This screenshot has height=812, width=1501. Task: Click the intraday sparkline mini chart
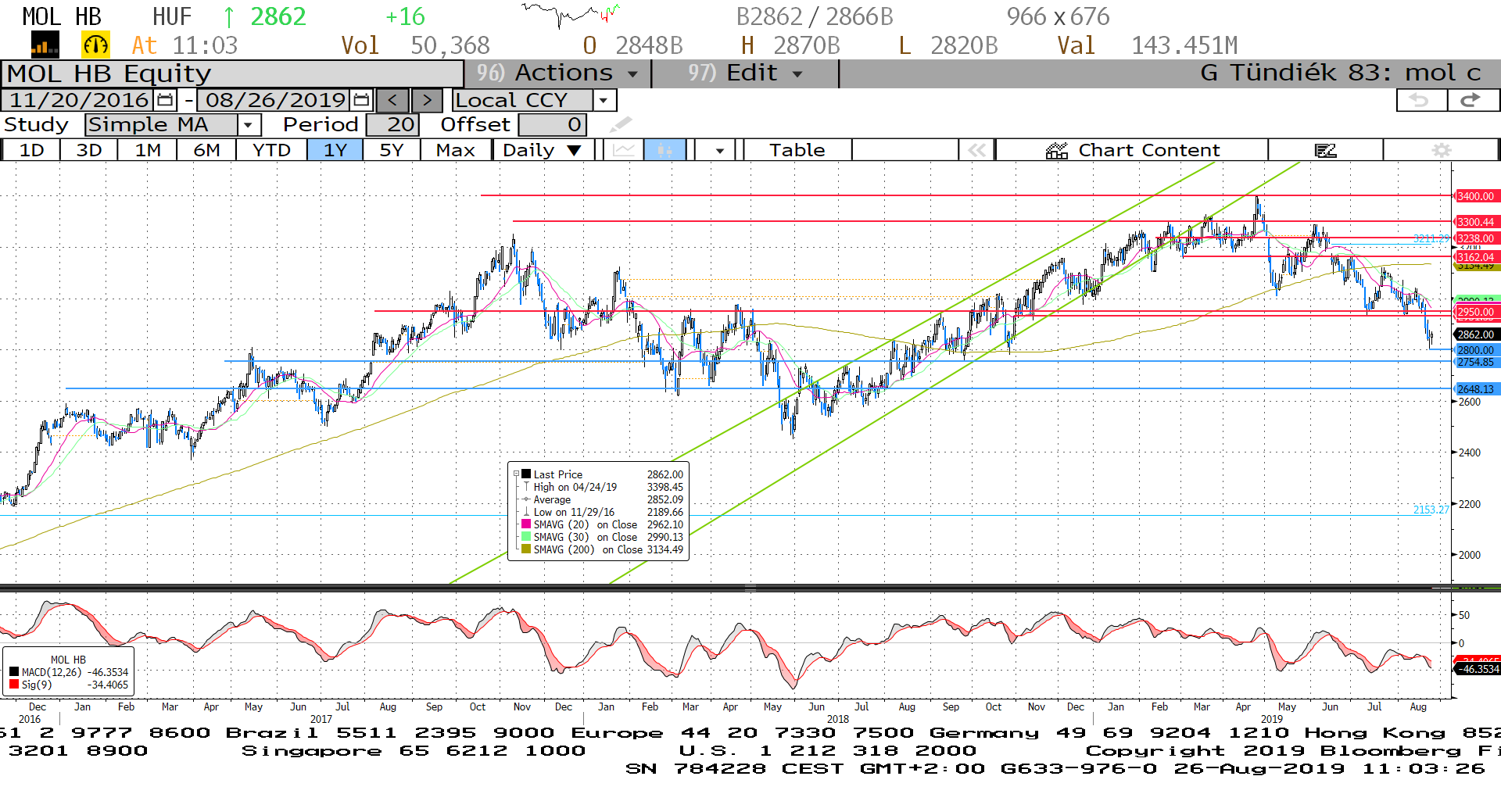coord(571,14)
